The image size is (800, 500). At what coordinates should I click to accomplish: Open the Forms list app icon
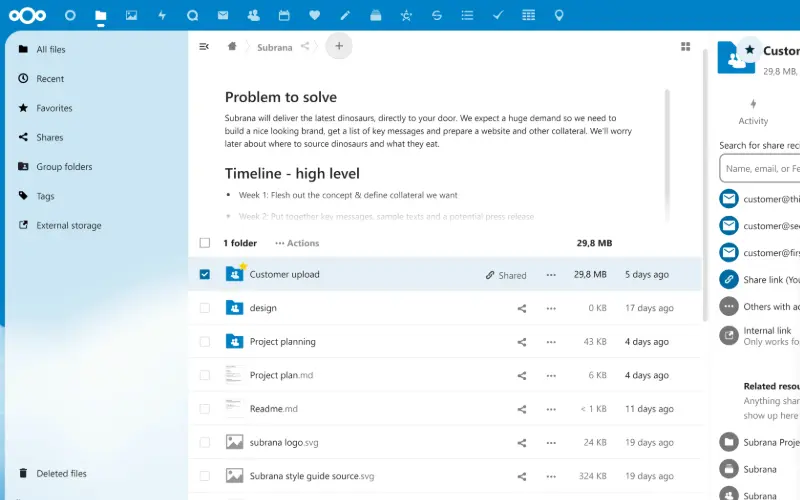pyautogui.click(x=467, y=15)
